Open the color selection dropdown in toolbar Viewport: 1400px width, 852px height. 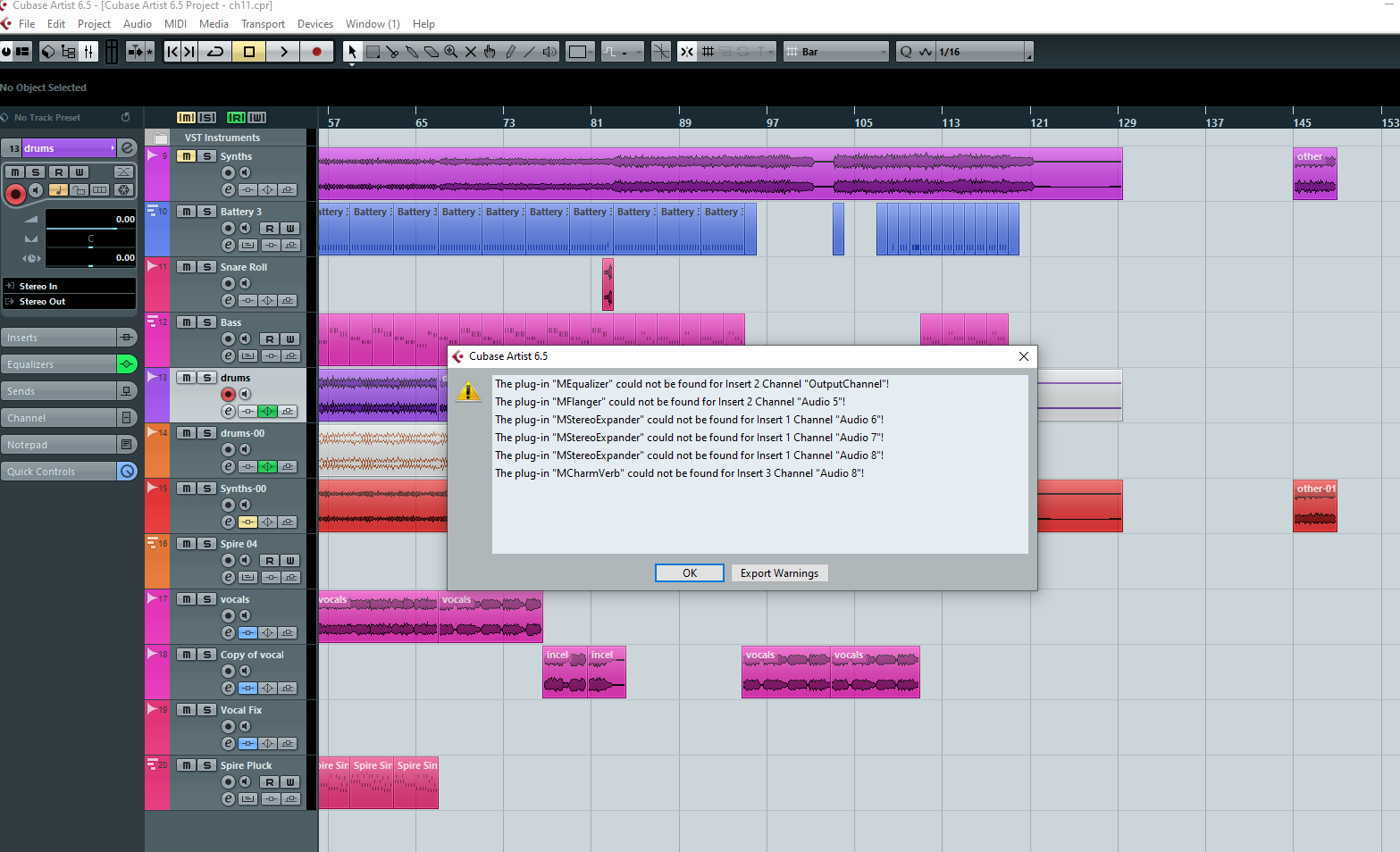582,52
